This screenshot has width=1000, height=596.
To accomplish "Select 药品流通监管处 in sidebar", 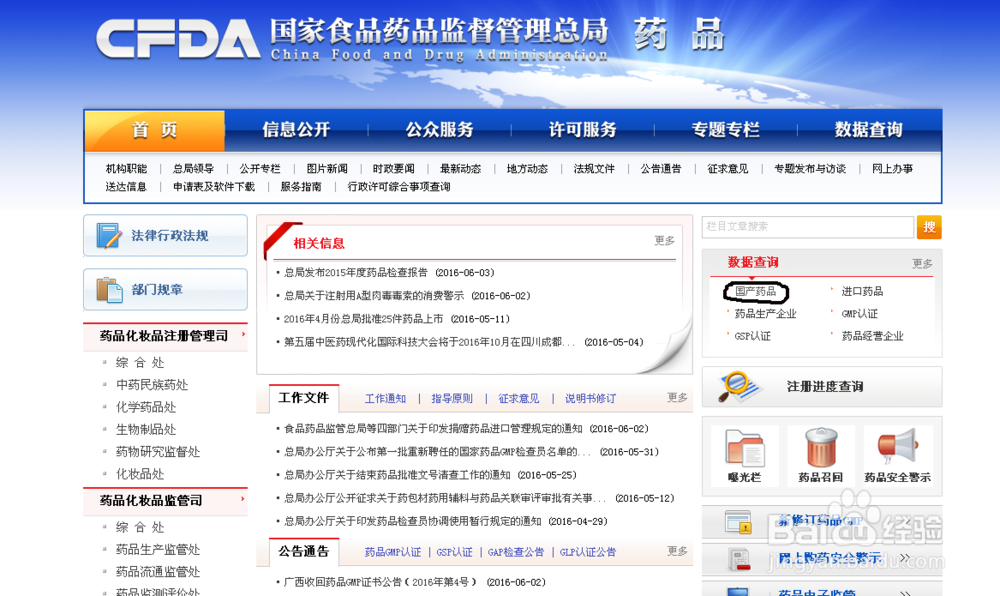I will [158, 572].
